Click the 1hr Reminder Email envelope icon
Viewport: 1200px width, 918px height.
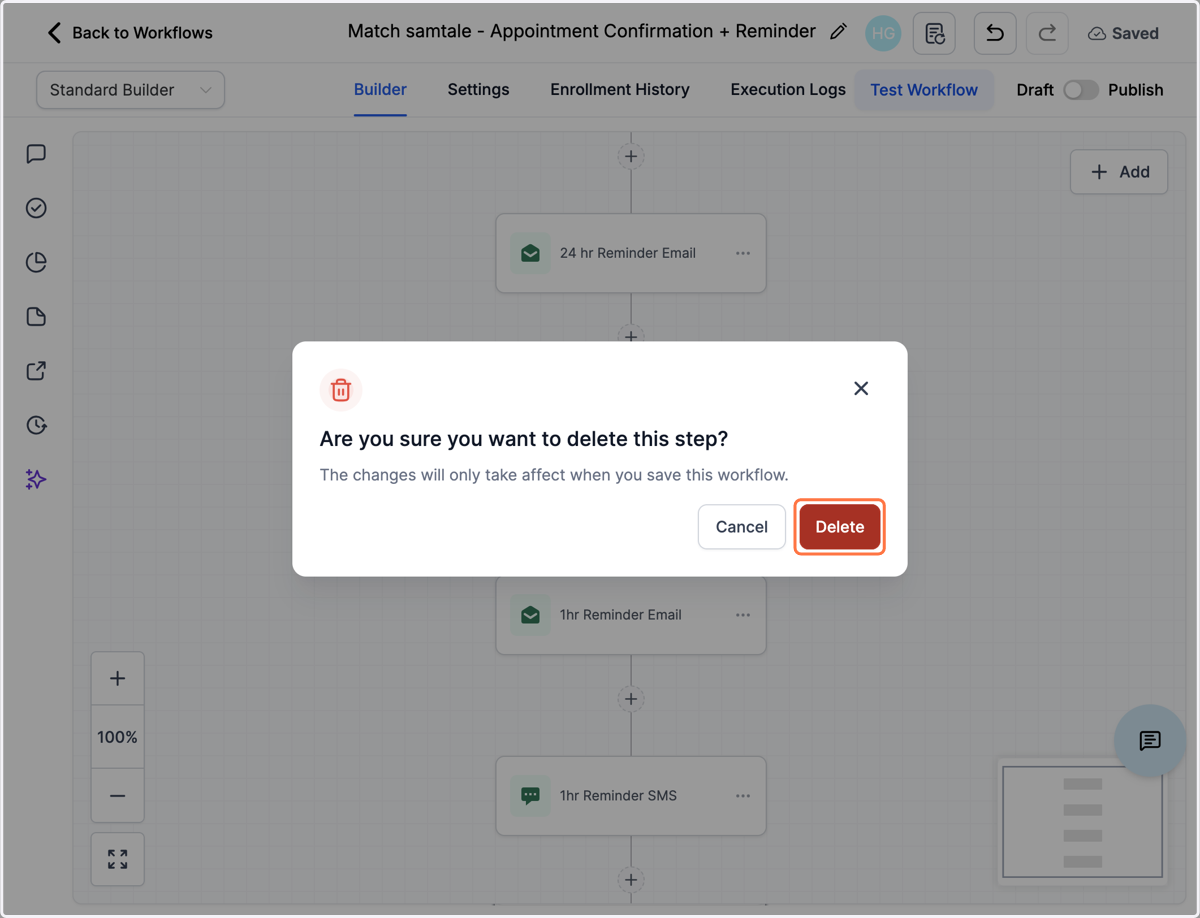(x=530, y=615)
